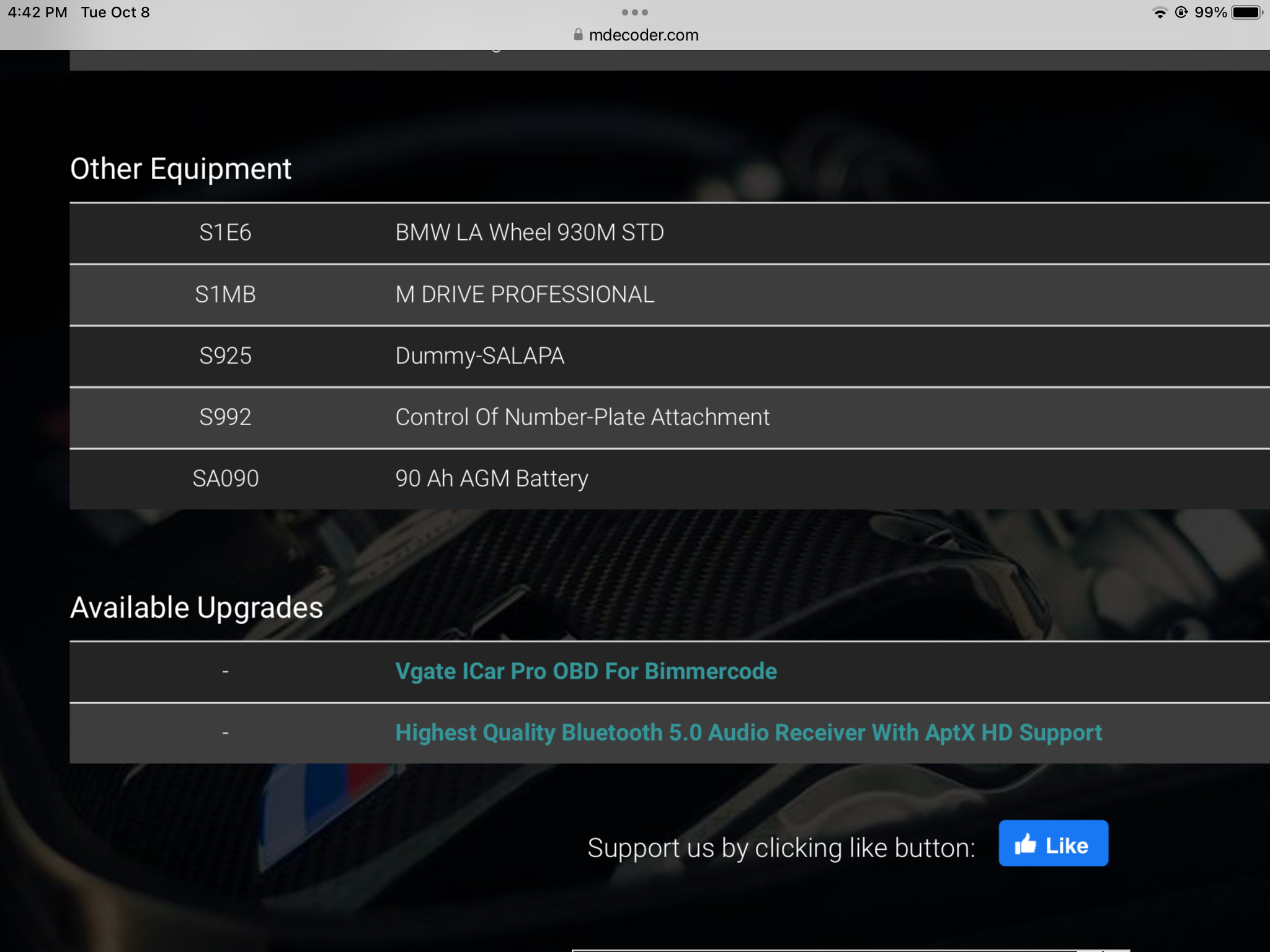Open Vgate ICar Pro OBD For Bimmercode link
Viewport: 1270px width, 952px height.
[586, 671]
